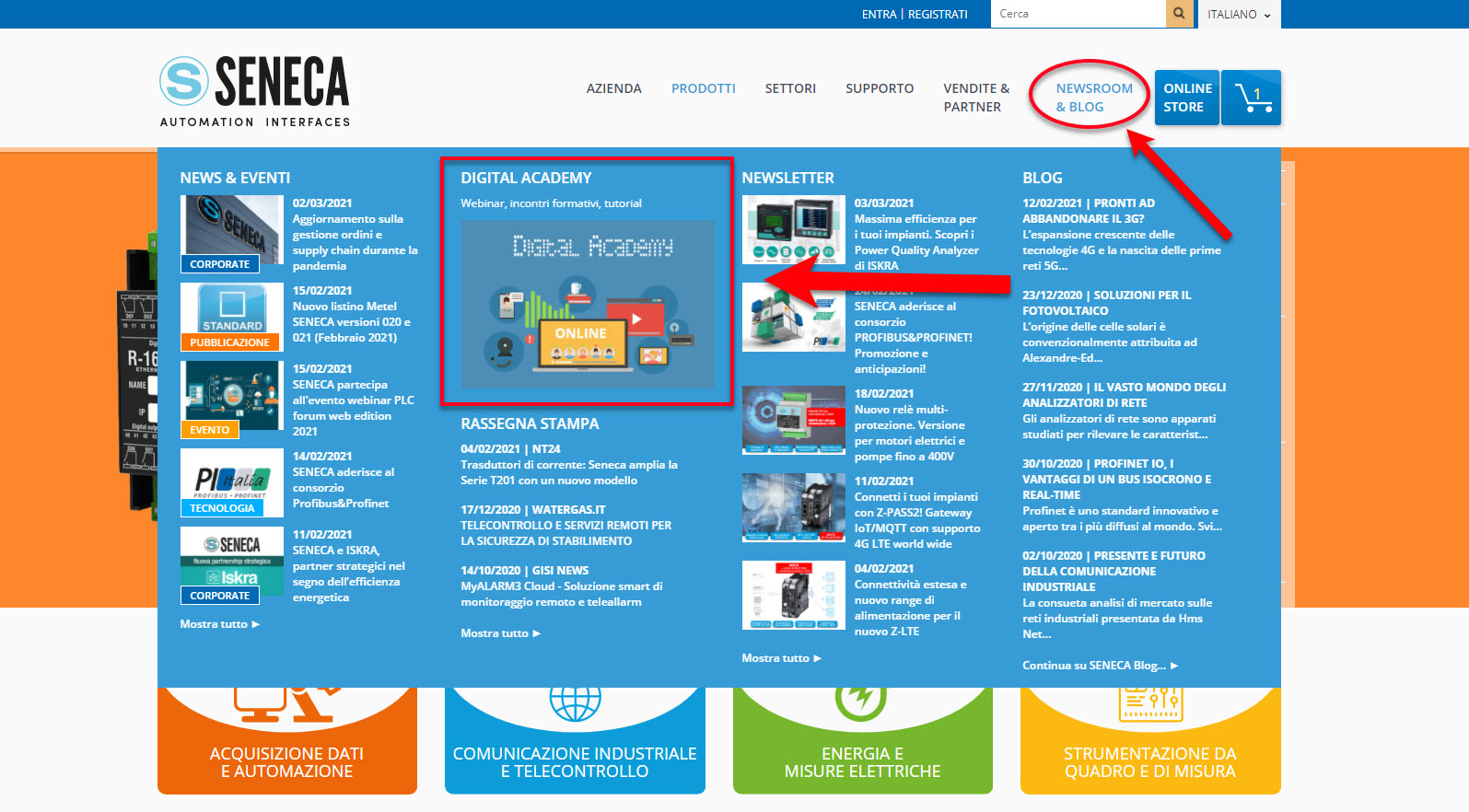Open the shopping cart icon
The height and width of the screenshot is (812, 1469).
[x=1251, y=97]
